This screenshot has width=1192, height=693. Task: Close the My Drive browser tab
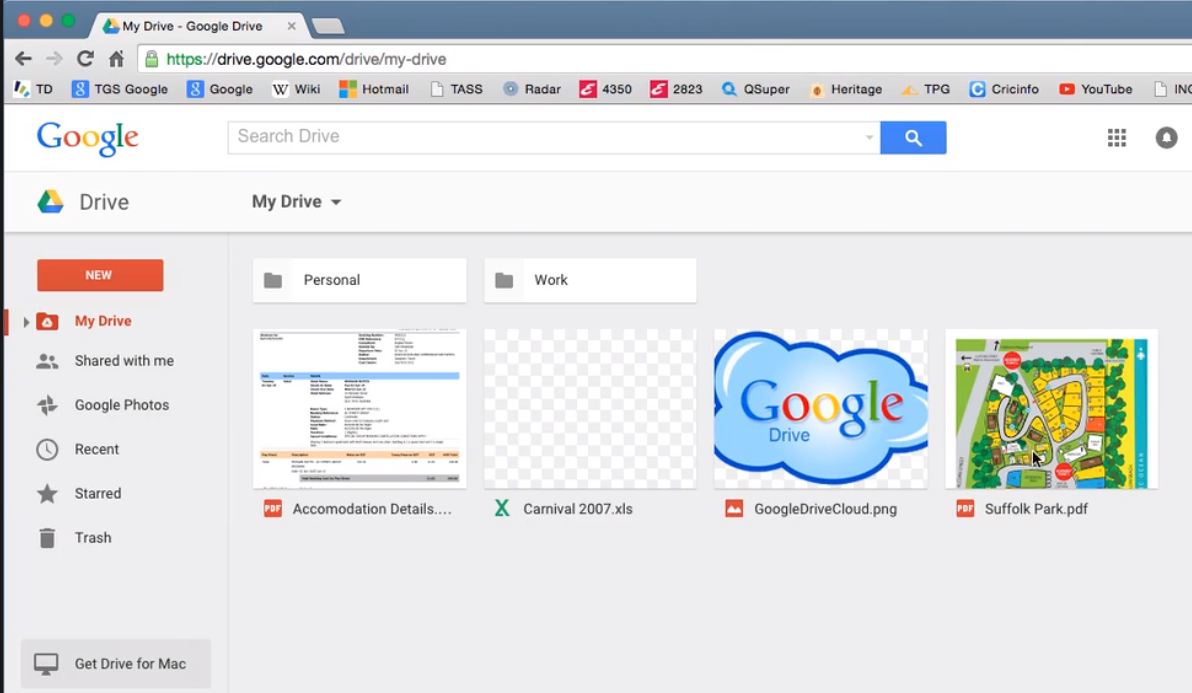(291, 26)
